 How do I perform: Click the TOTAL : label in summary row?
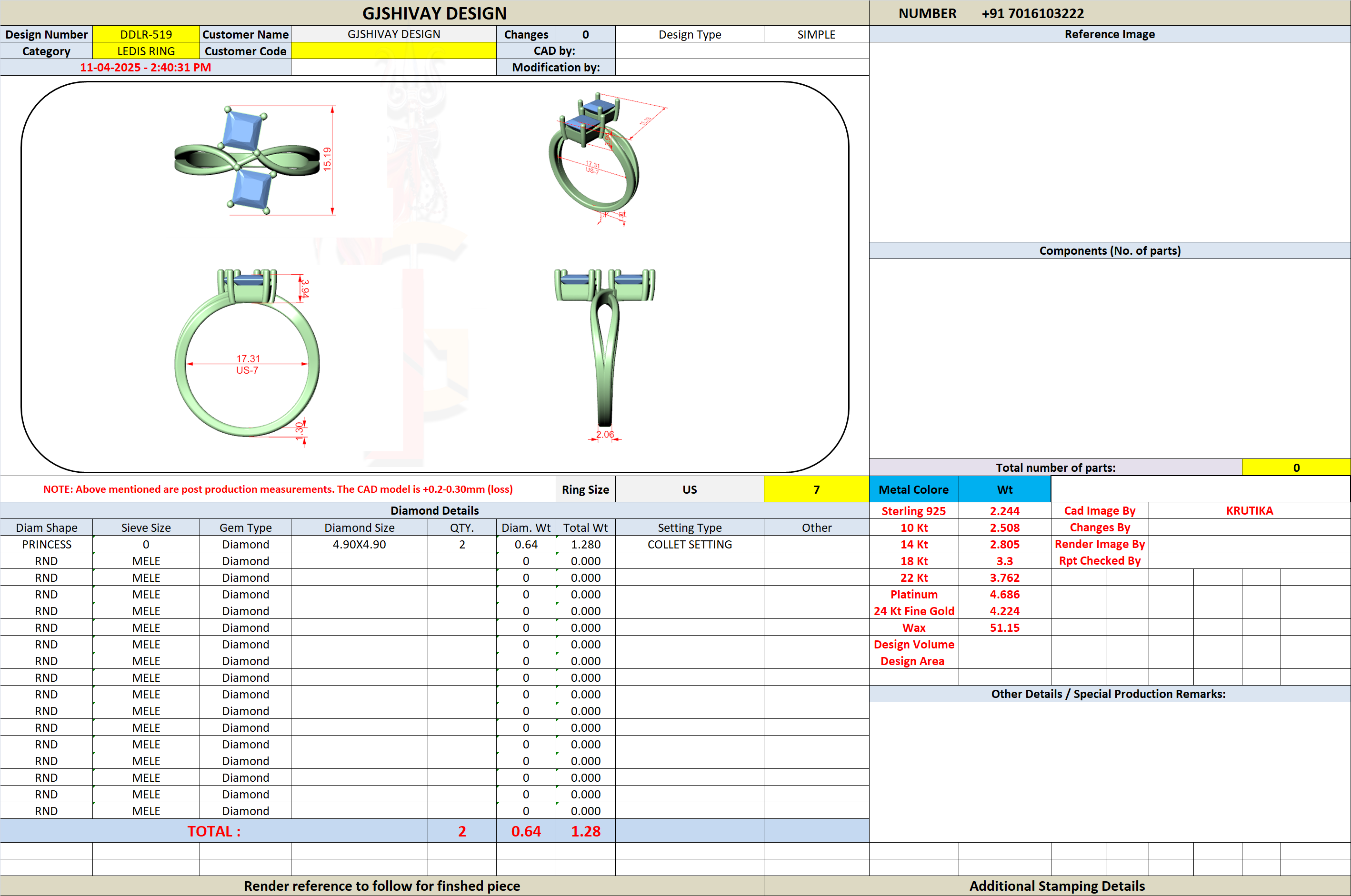214,831
